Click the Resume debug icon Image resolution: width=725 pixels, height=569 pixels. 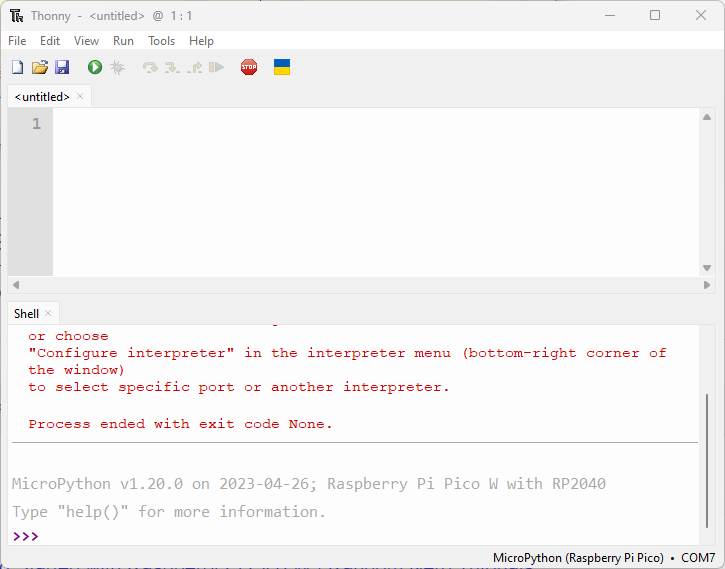point(216,67)
